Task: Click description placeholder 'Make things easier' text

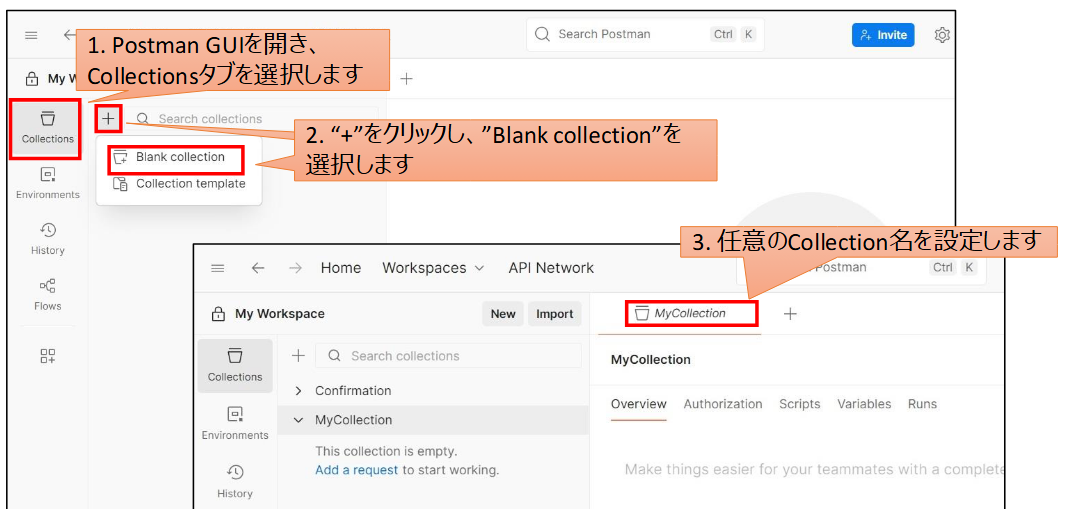Action: 814,470
